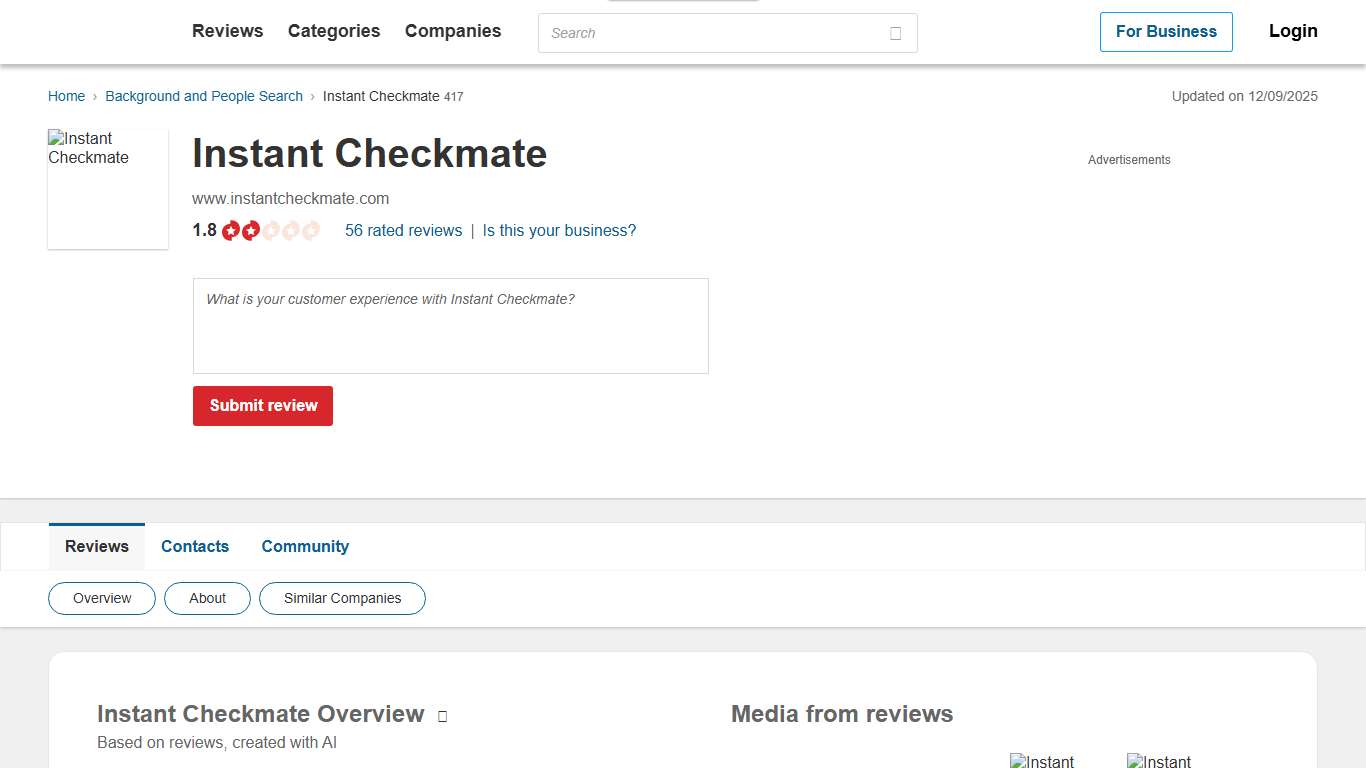
Task: Click the Submit review button
Action: [x=262, y=406]
